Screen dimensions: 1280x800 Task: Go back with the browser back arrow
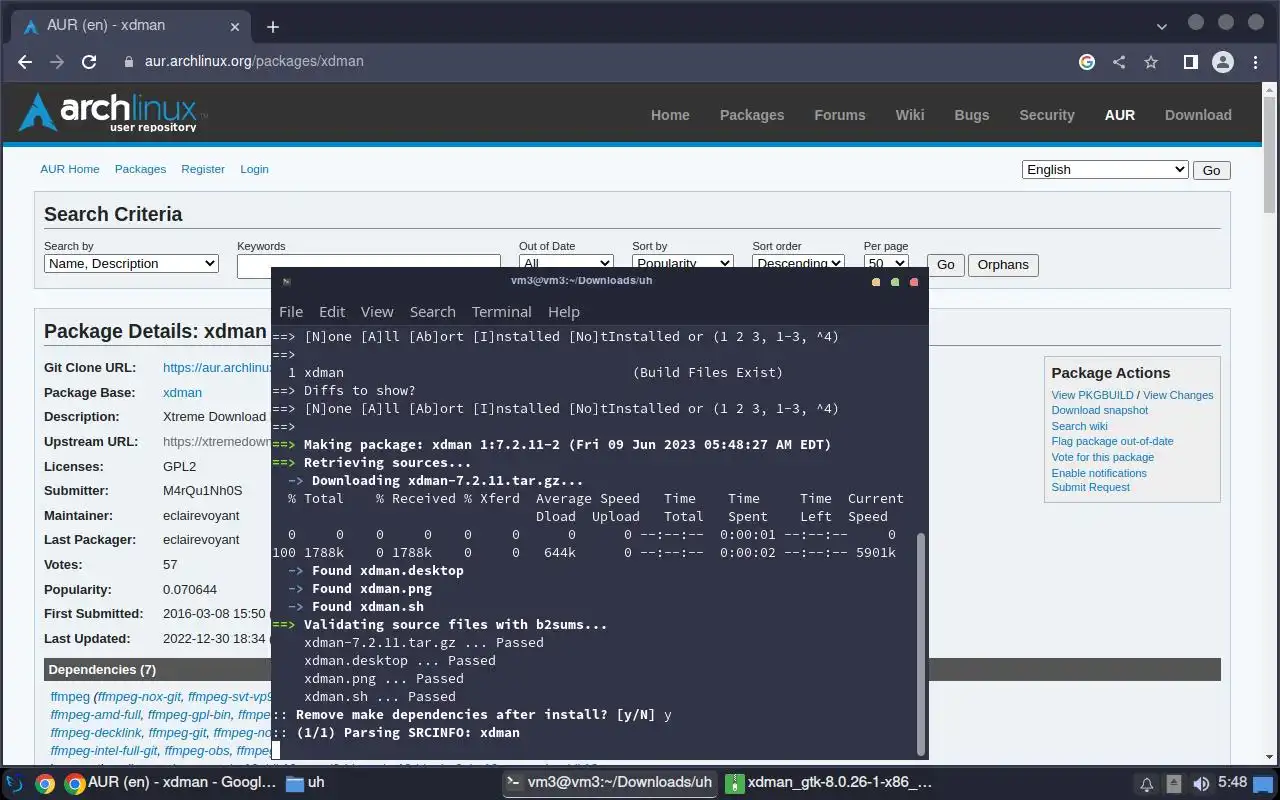click(25, 62)
